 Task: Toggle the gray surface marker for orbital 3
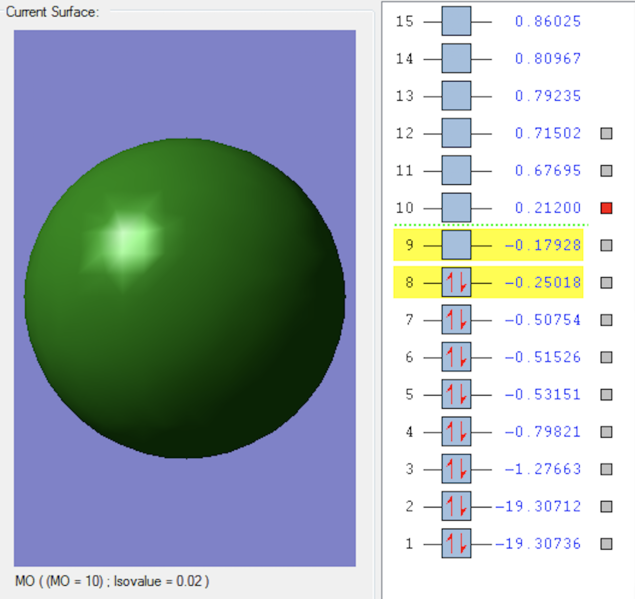(606, 469)
